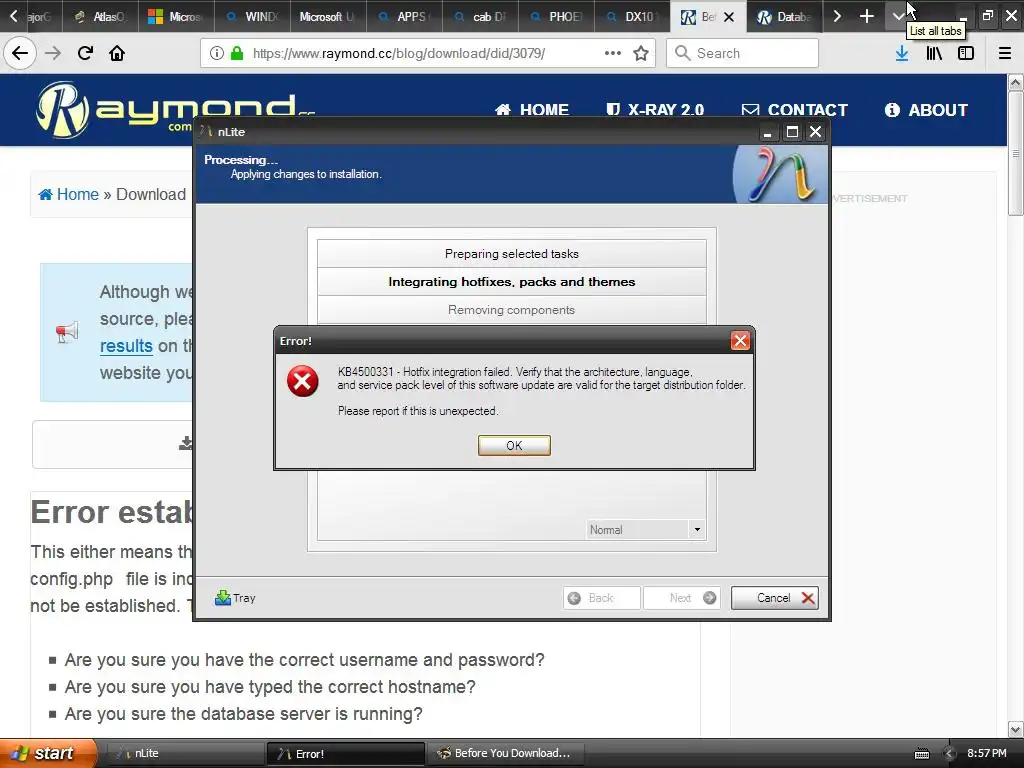Screen dimensions: 1024x768
Task: Click the page vertical scrollbar thumb
Action: 1016,153
